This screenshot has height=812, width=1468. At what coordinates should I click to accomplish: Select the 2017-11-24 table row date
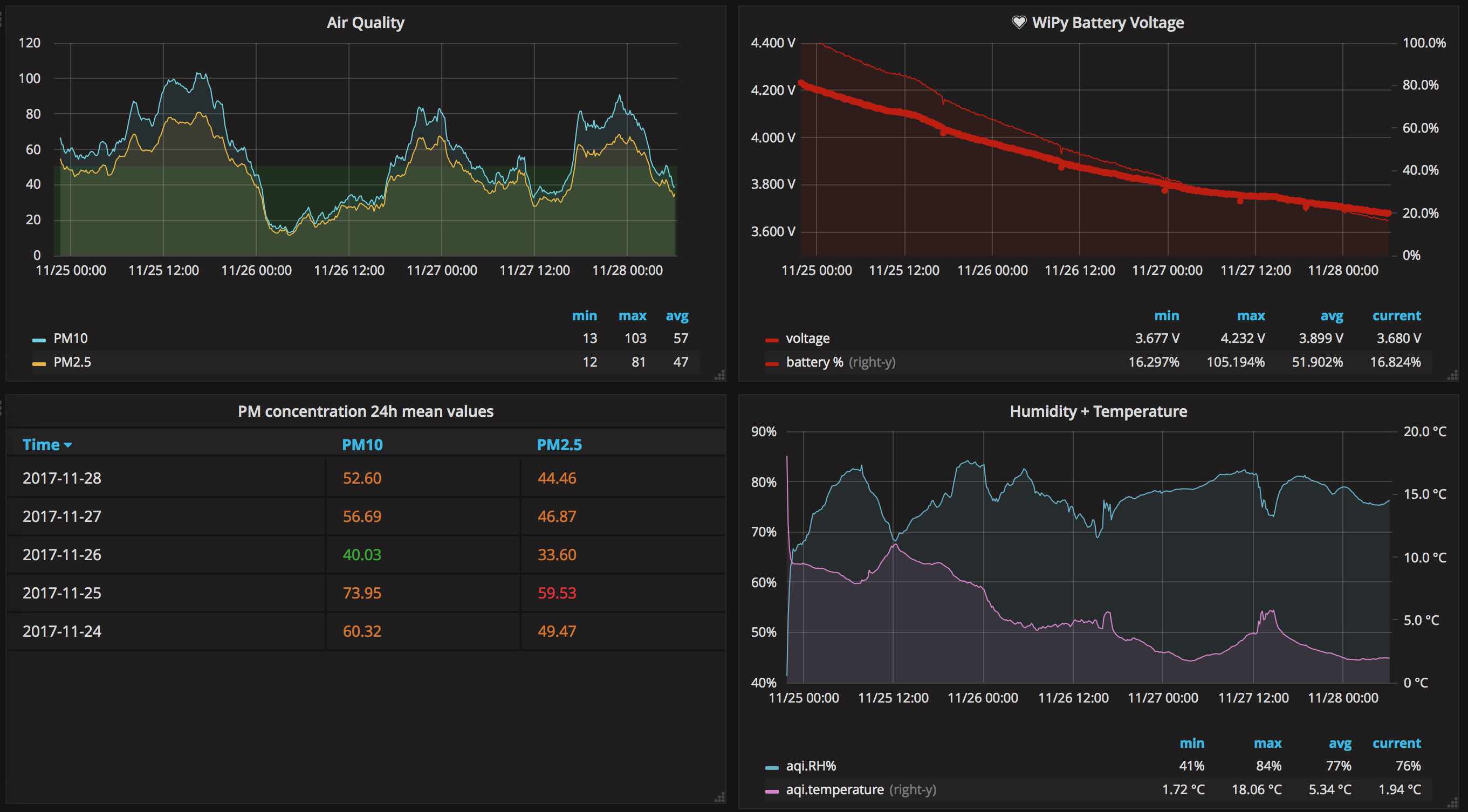62,631
